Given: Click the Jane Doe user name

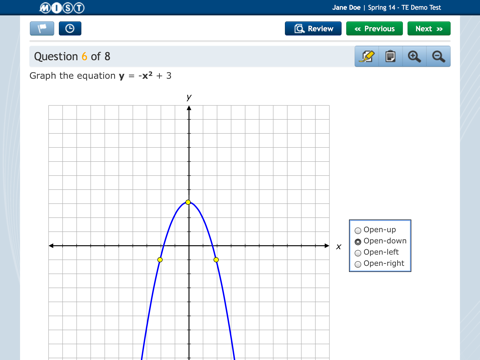Looking at the screenshot, I should point(346,8).
